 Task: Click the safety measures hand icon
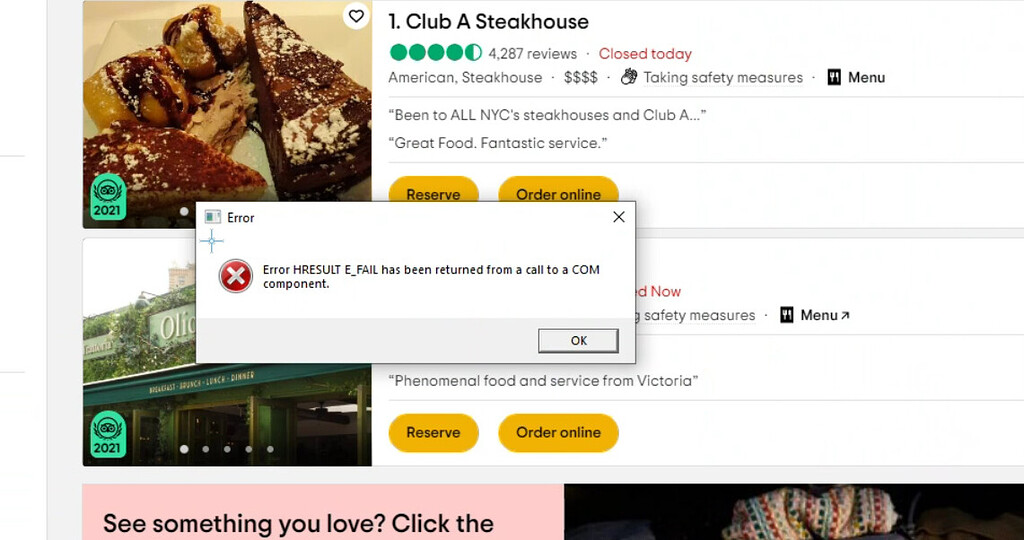[x=628, y=77]
